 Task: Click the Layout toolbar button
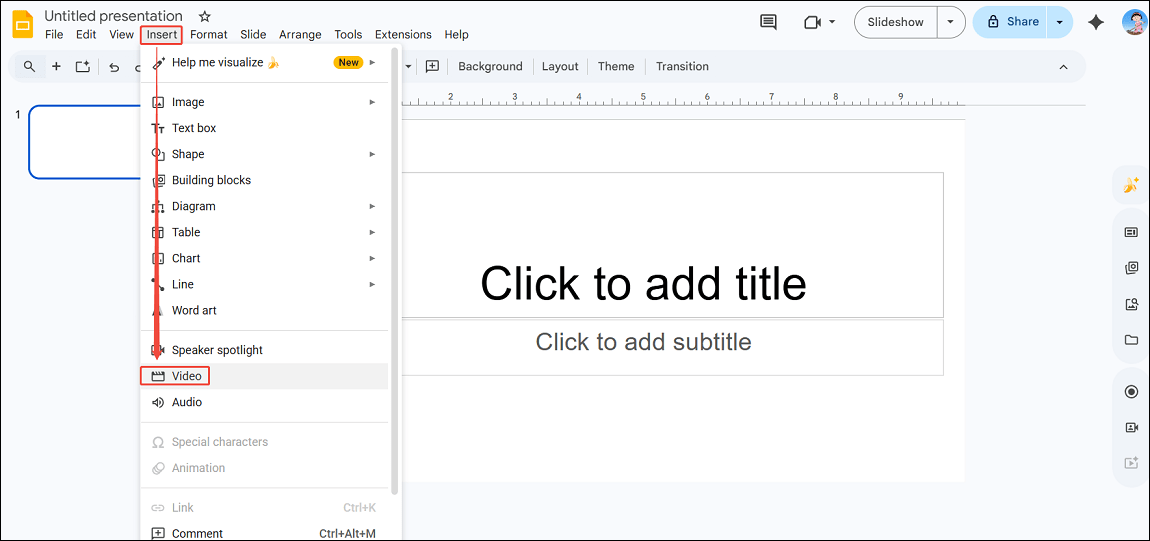click(560, 67)
